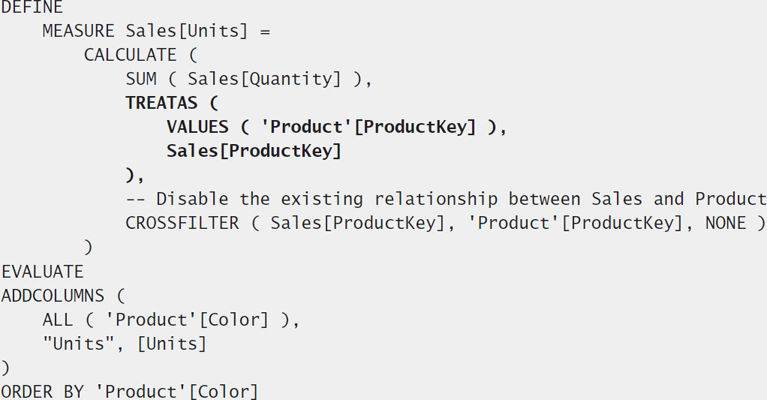Click the ORDER BY clause
Image resolution: width=767 pixels, height=400 pixels.
coord(43,392)
